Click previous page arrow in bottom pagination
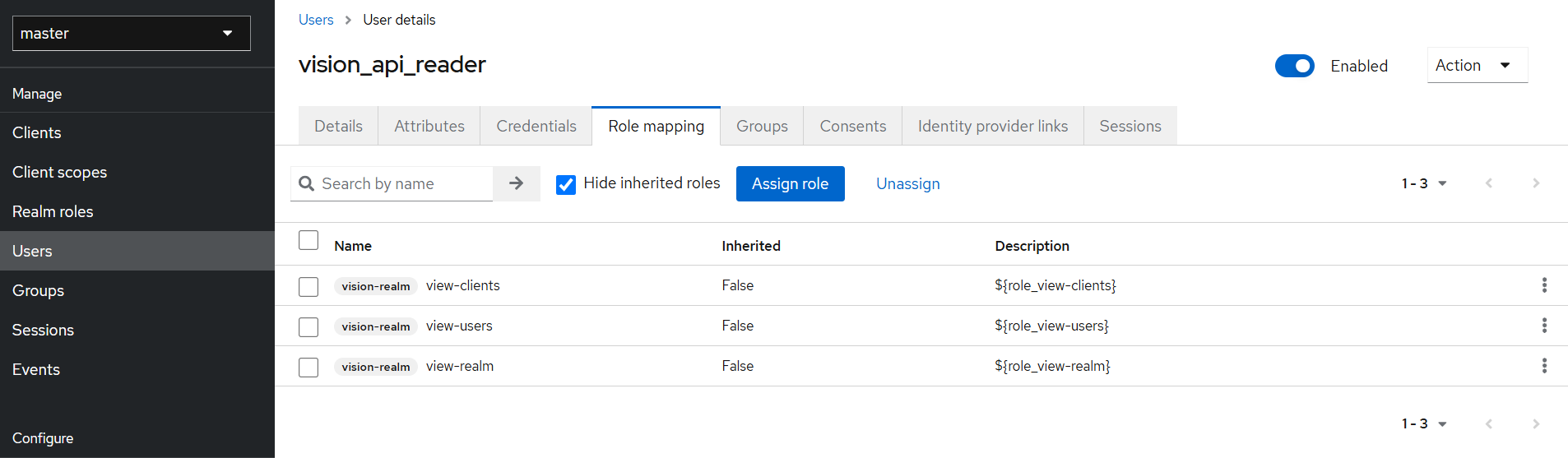The image size is (1568, 458). pos(1488,423)
